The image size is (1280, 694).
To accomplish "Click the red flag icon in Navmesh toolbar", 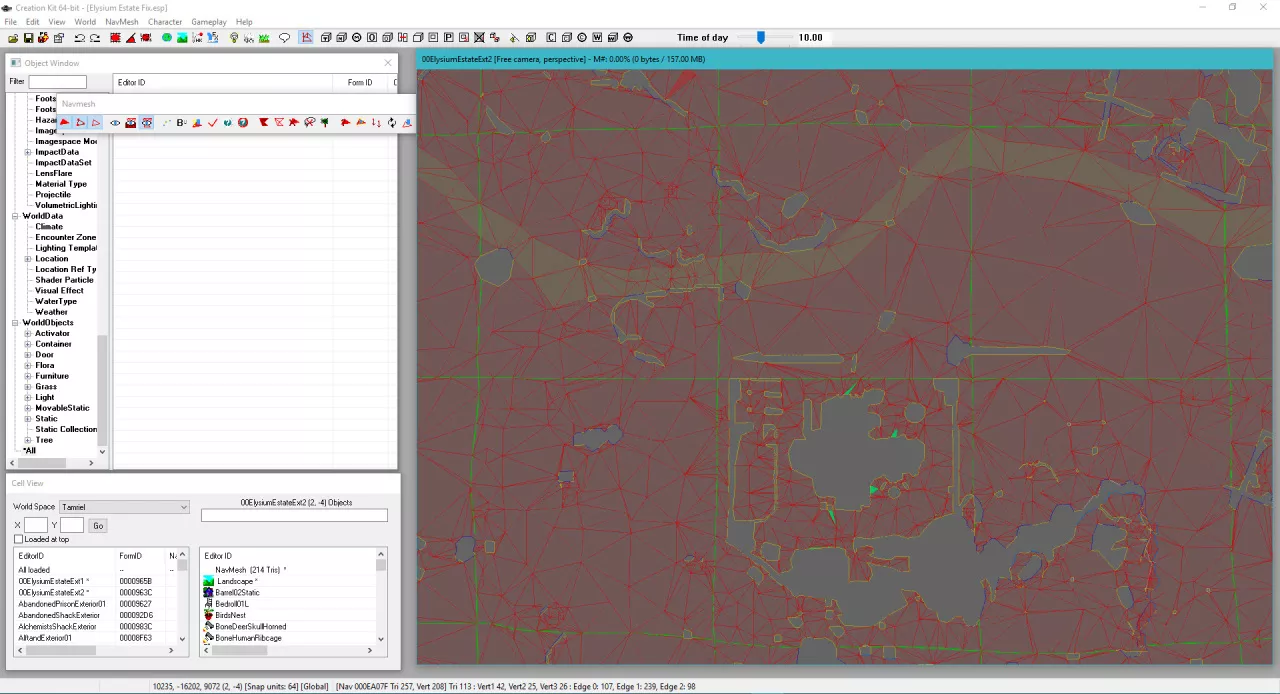I will (x=264, y=122).
